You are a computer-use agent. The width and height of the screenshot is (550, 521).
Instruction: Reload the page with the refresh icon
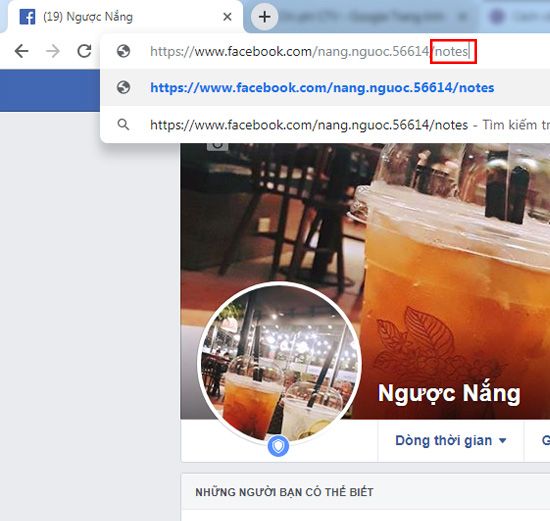(x=84, y=51)
